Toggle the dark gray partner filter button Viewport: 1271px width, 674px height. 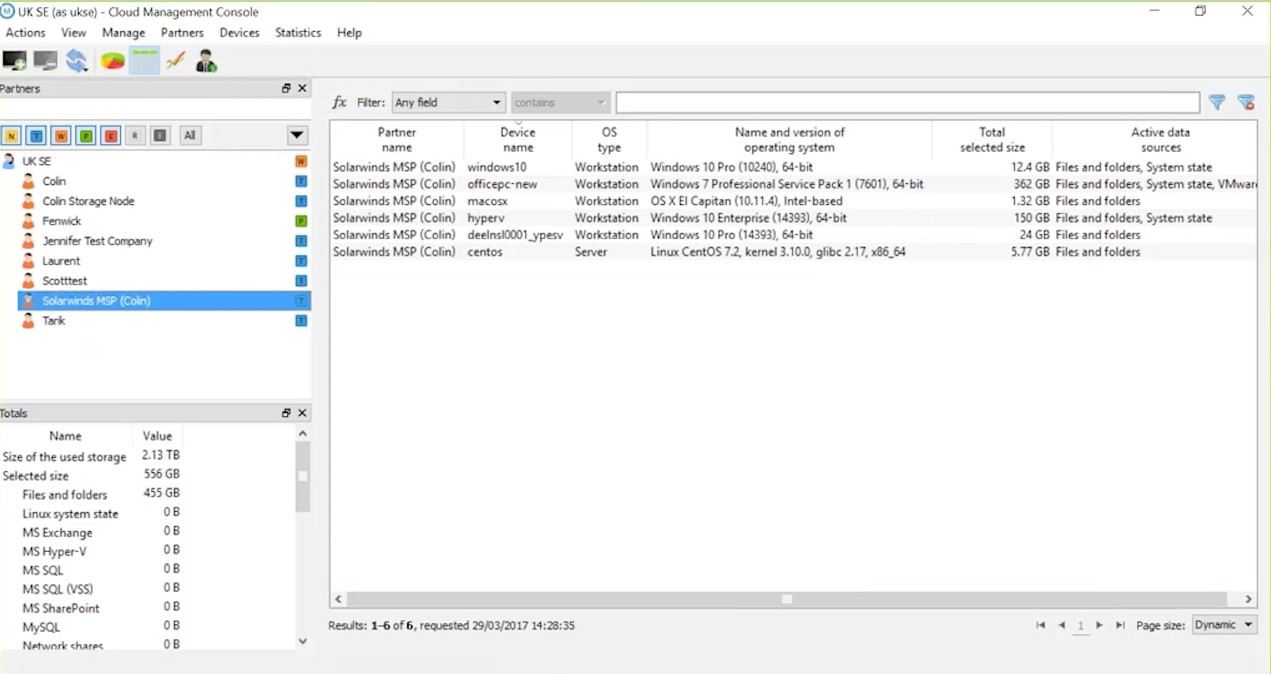161,135
